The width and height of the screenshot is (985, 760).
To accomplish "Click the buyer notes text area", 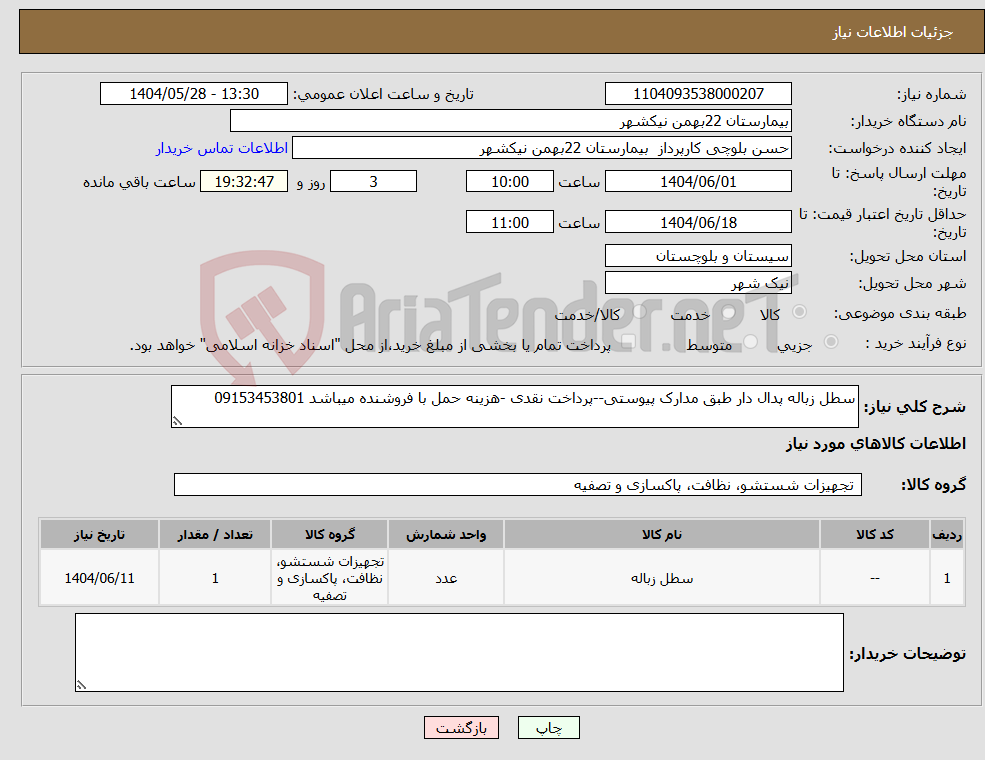I will point(459,653).
